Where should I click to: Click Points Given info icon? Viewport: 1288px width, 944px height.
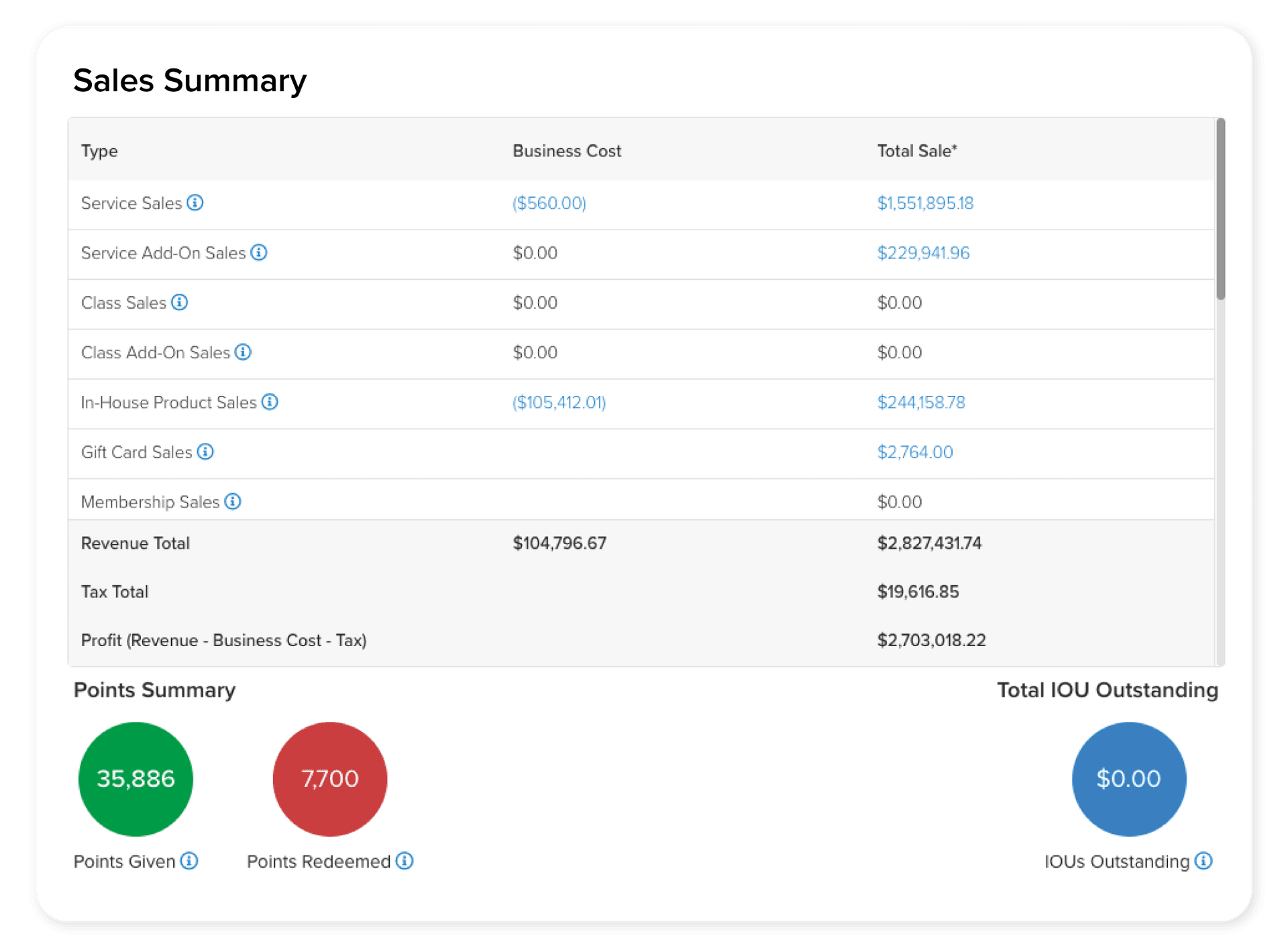(189, 861)
